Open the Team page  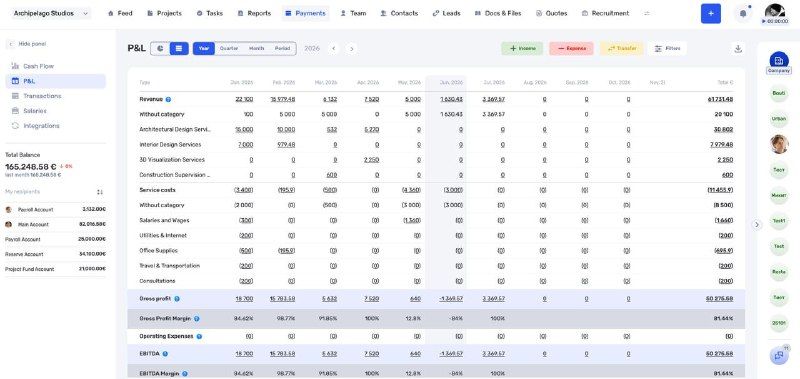coord(353,13)
